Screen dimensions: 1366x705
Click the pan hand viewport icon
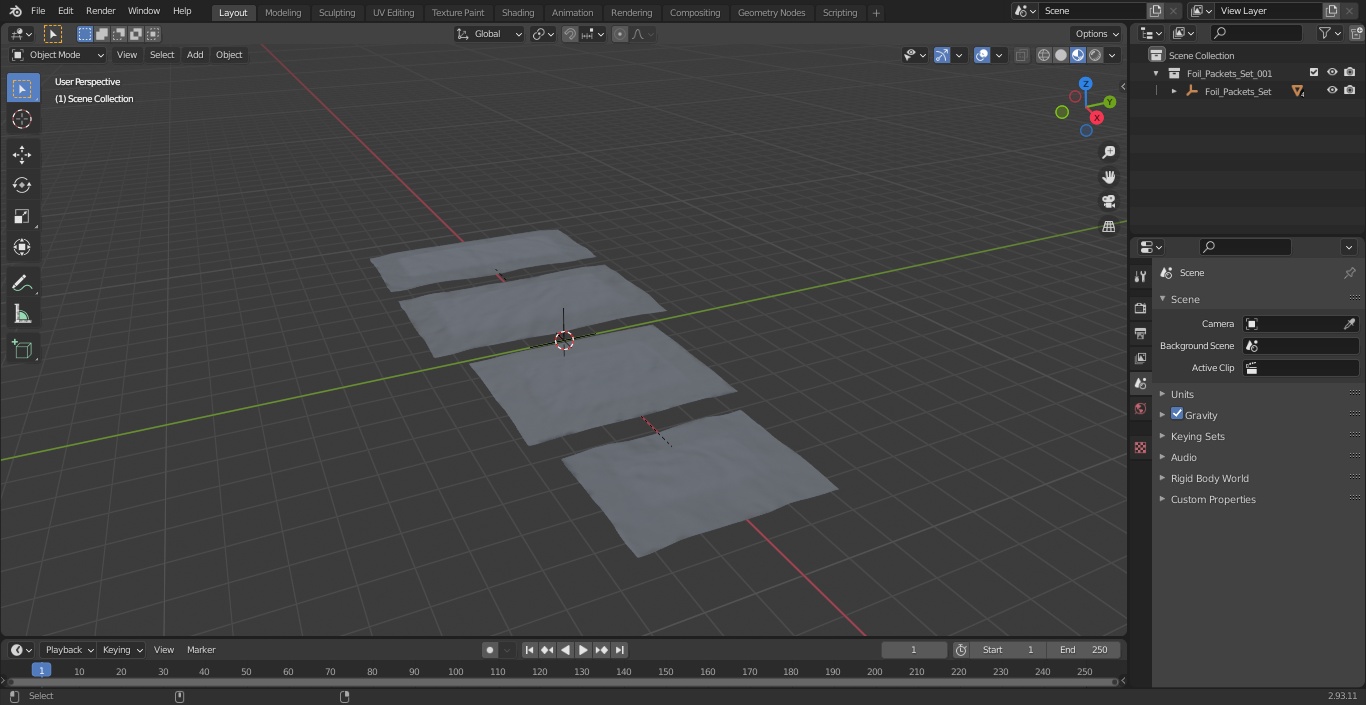point(1108,177)
